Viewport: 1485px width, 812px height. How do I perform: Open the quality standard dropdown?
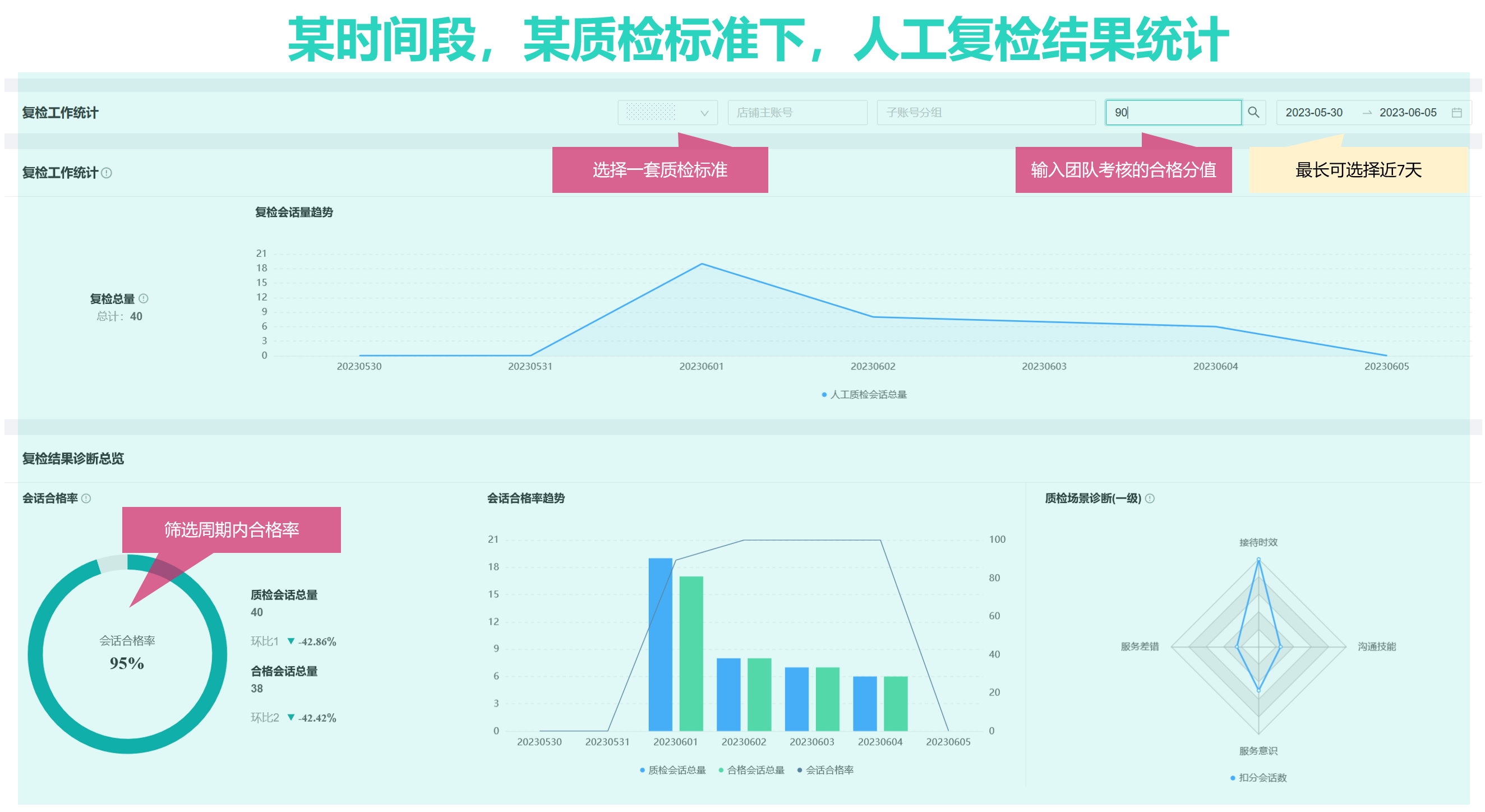click(667, 112)
